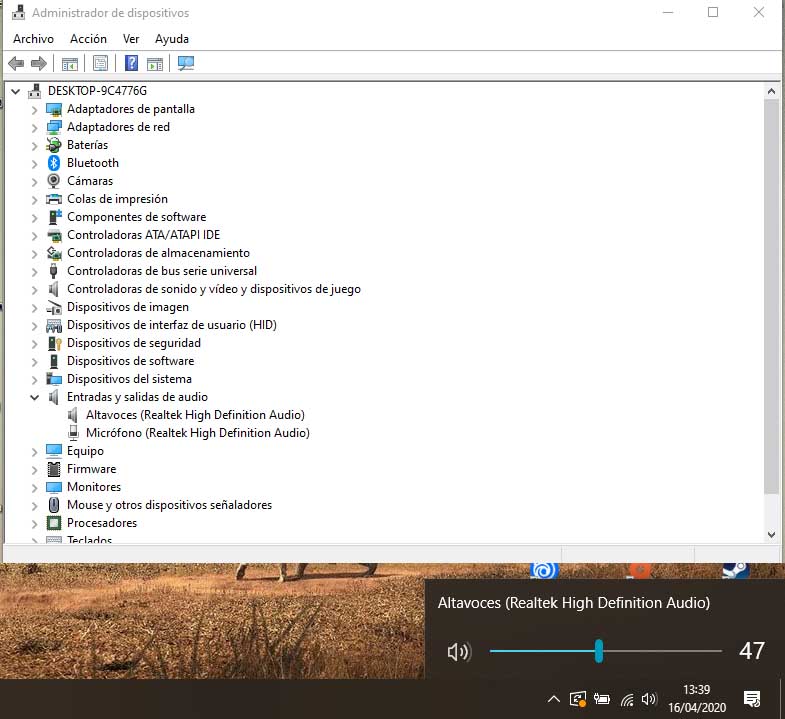
Task: Show hidden tray icons chevron
Action: coord(554,699)
